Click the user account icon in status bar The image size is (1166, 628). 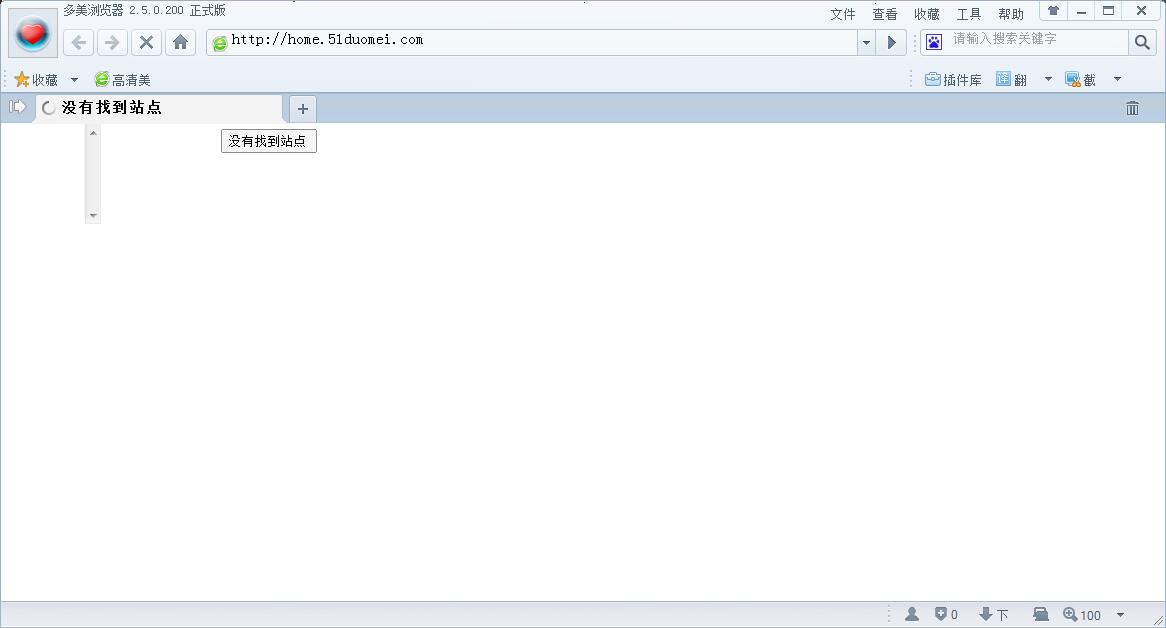[x=912, y=614]
